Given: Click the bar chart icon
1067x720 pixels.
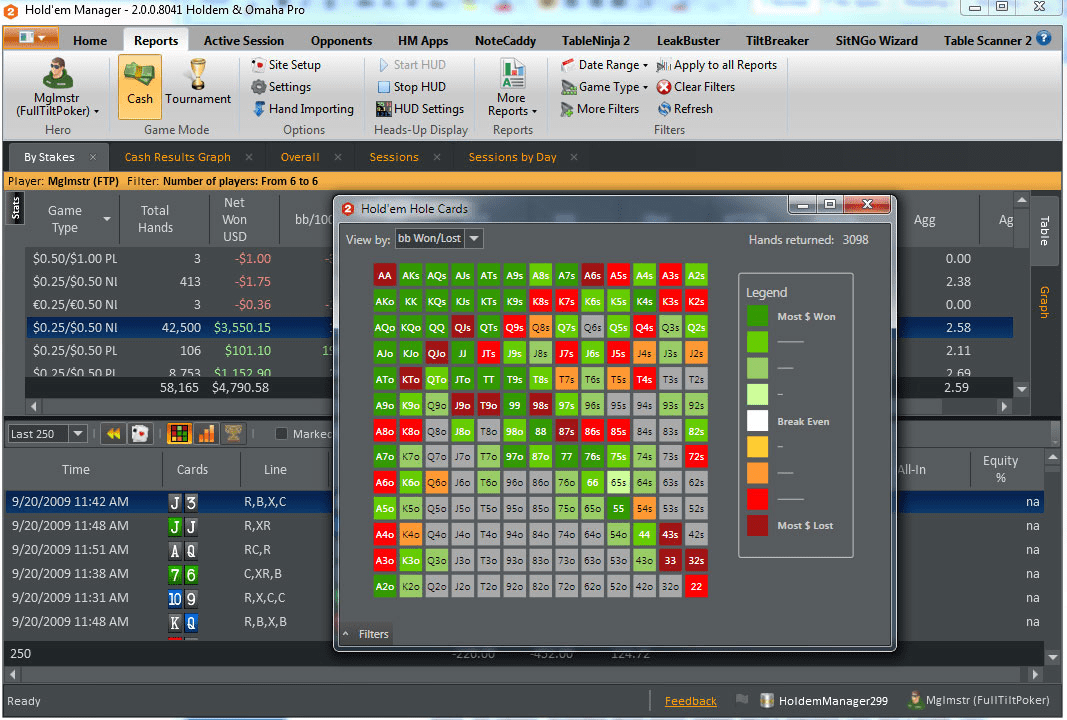Looking at the screenshot, I should 206,433.
